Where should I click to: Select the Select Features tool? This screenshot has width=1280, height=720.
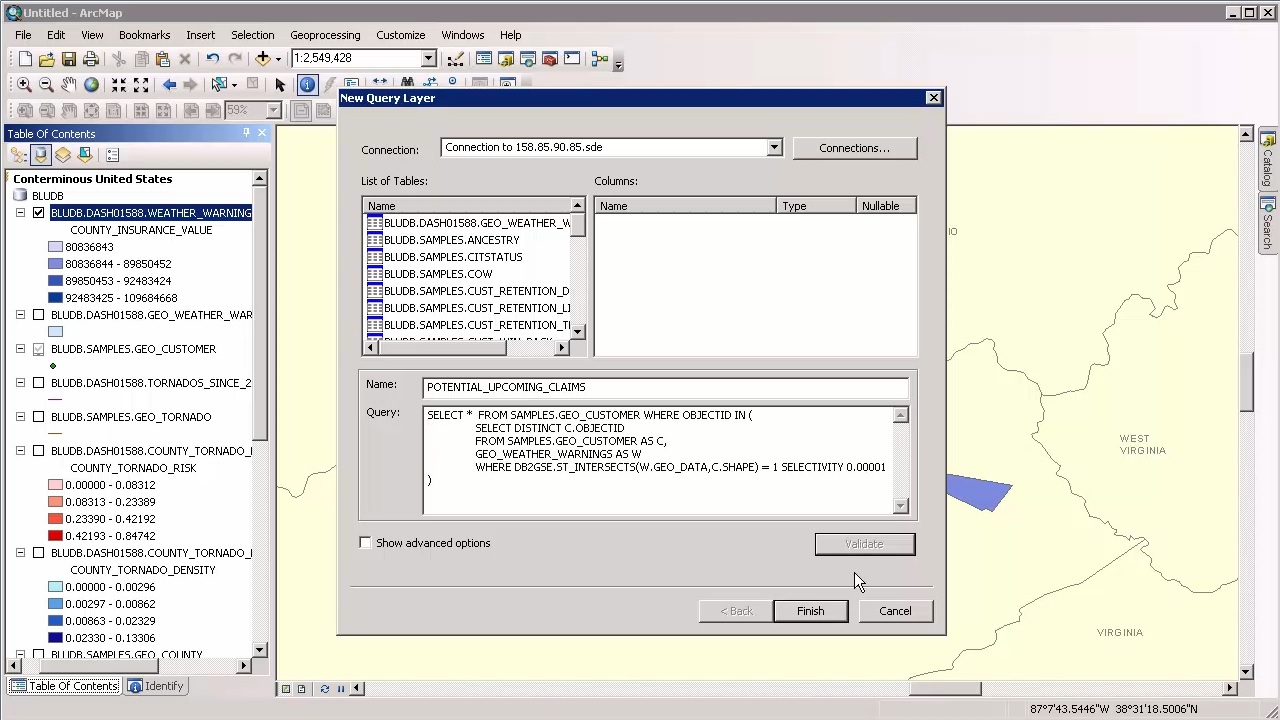pyautogui.click(x=220, y=85)
